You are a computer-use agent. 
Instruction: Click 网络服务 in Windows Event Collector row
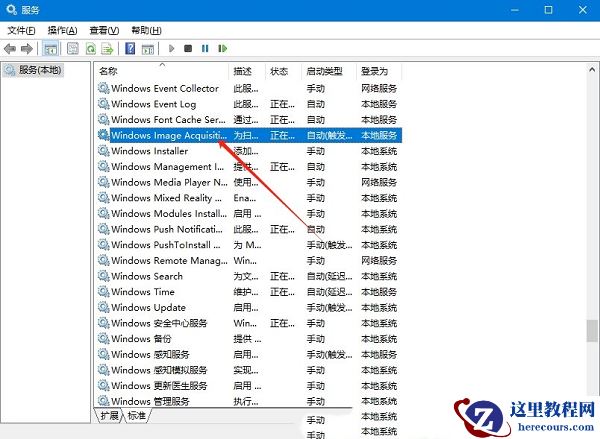(379, 88)
